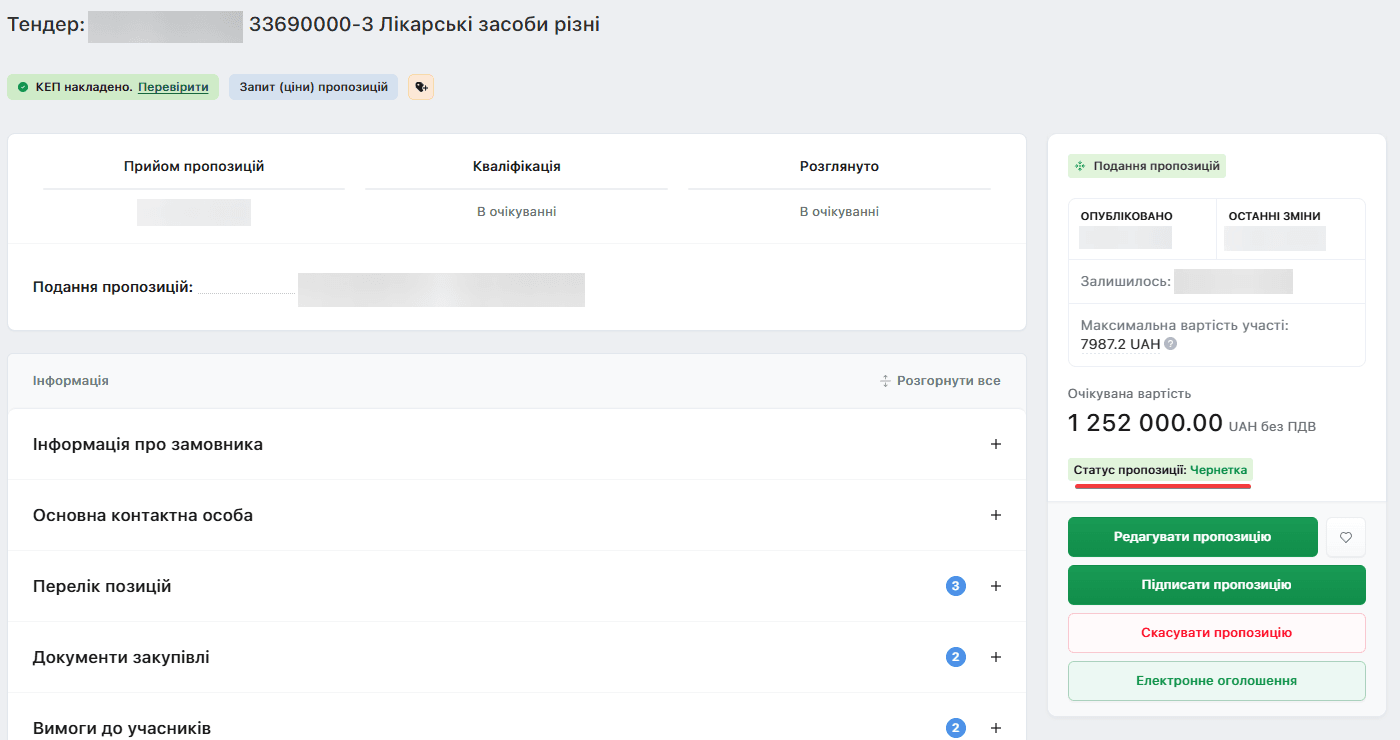Click expected value 1 252 000.00
Screen dimensions: 1400x740
[x=1145, y=423]
